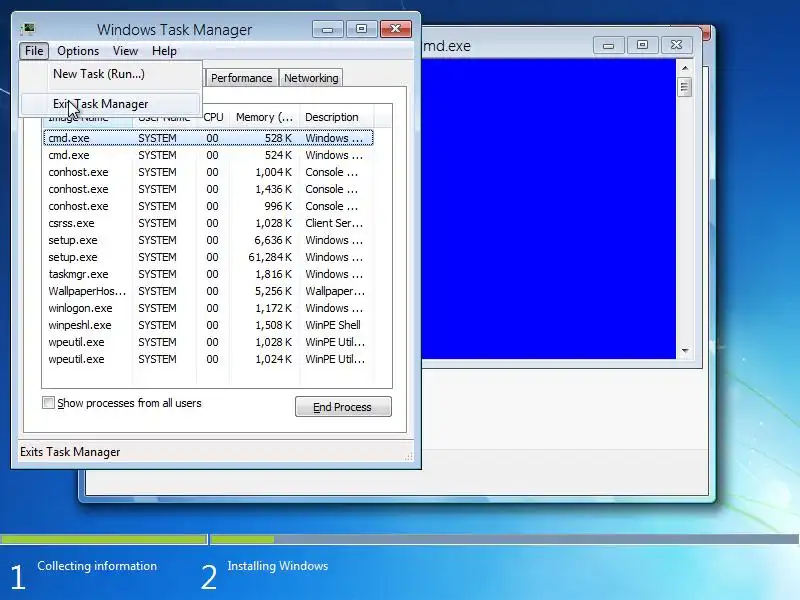Viewport: 800px width, 600px height.
Task: Click the blue cmd.exe console area
Action: [548, 209]
